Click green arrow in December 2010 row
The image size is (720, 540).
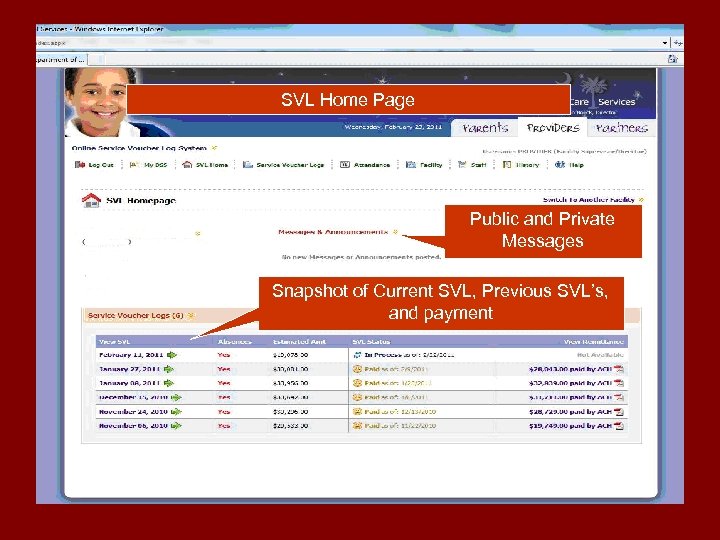click(176, 397)
